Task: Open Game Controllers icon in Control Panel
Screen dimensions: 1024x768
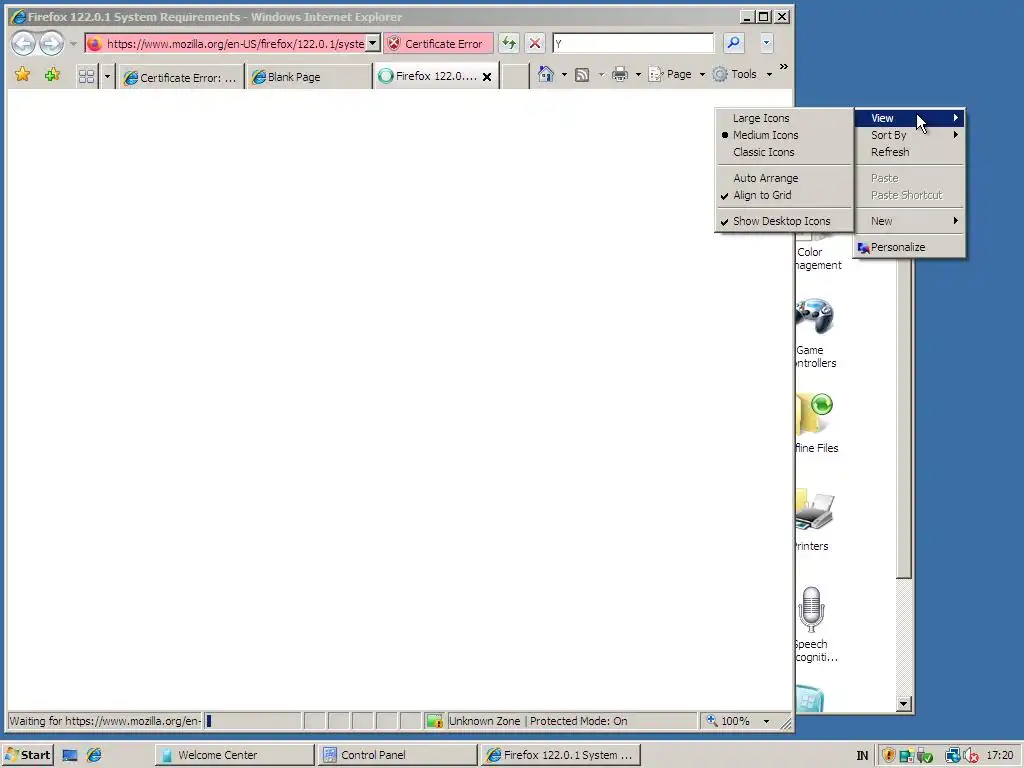Action: point(815,333)
